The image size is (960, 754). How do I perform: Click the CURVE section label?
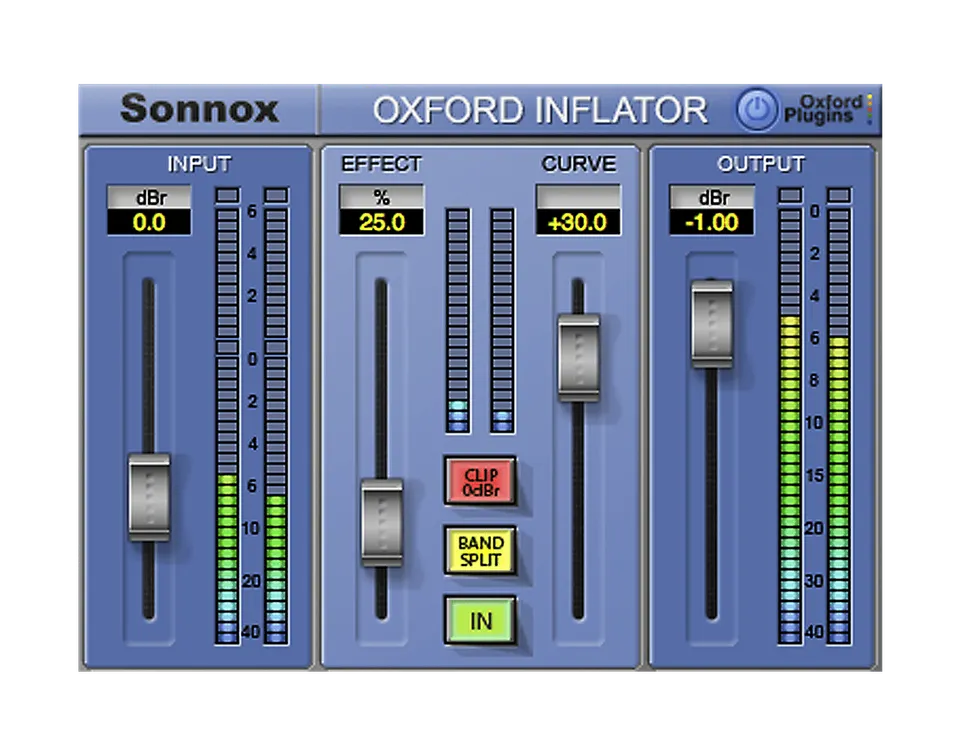pyautogui.click(x=579, y=164)
